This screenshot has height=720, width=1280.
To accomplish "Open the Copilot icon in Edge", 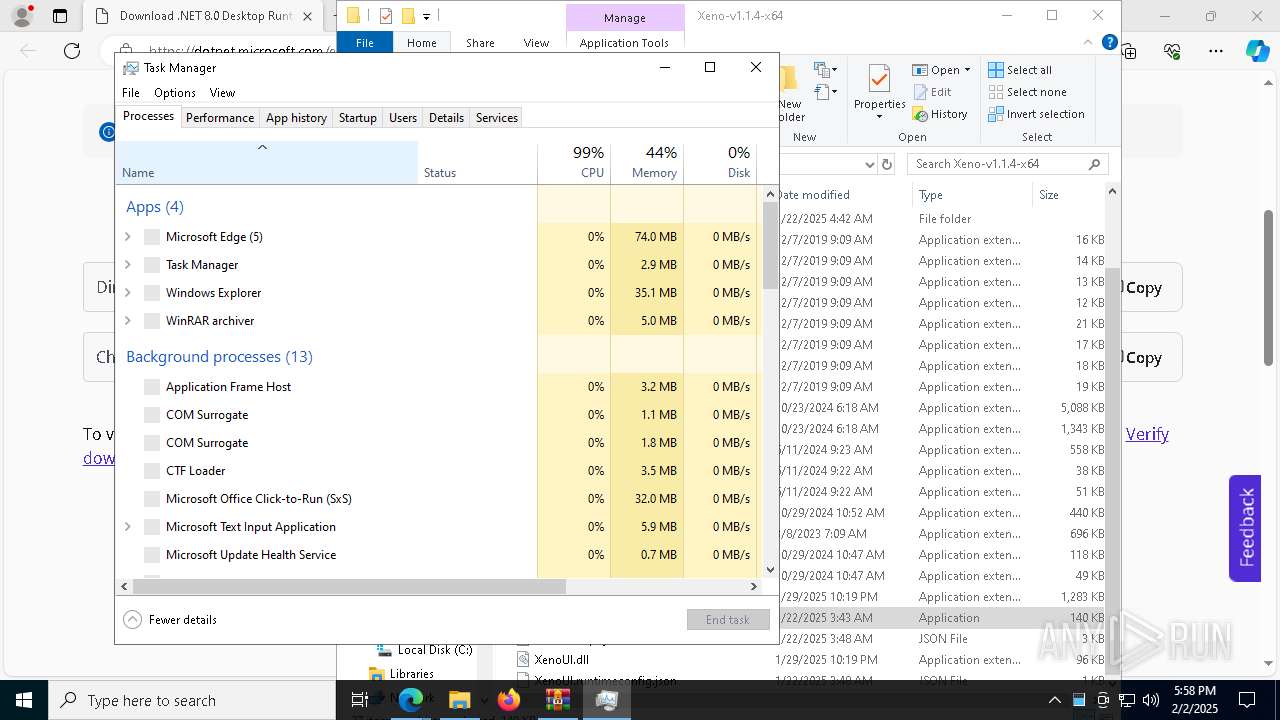I will click(x=1257, y=51).
